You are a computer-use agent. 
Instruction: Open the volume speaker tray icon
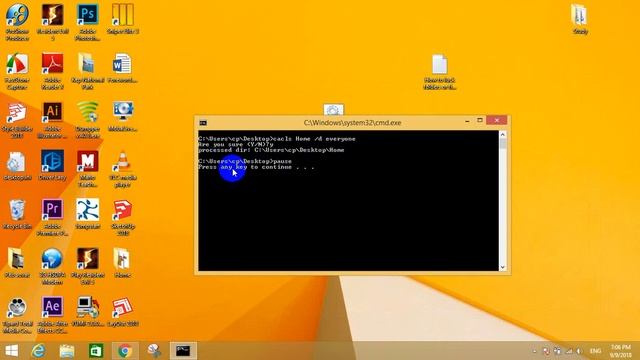click(579, 351)
